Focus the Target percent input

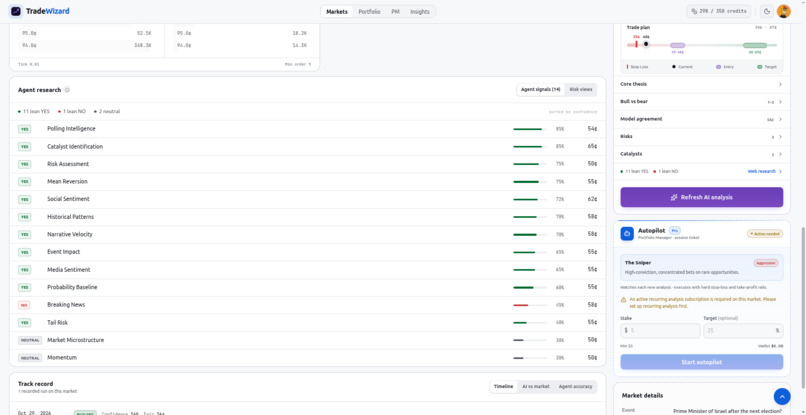click(x=743, y=331)
